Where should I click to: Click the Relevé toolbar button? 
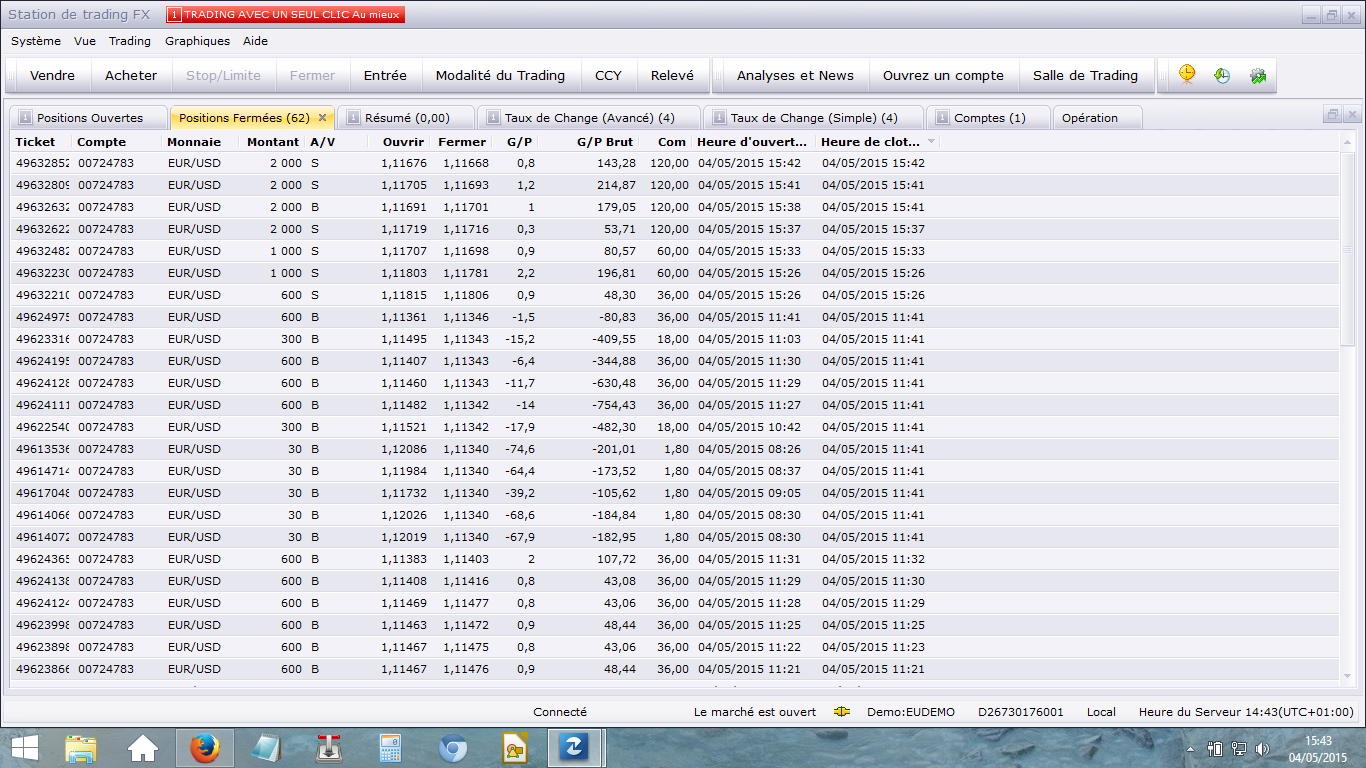tap(672, 76)
